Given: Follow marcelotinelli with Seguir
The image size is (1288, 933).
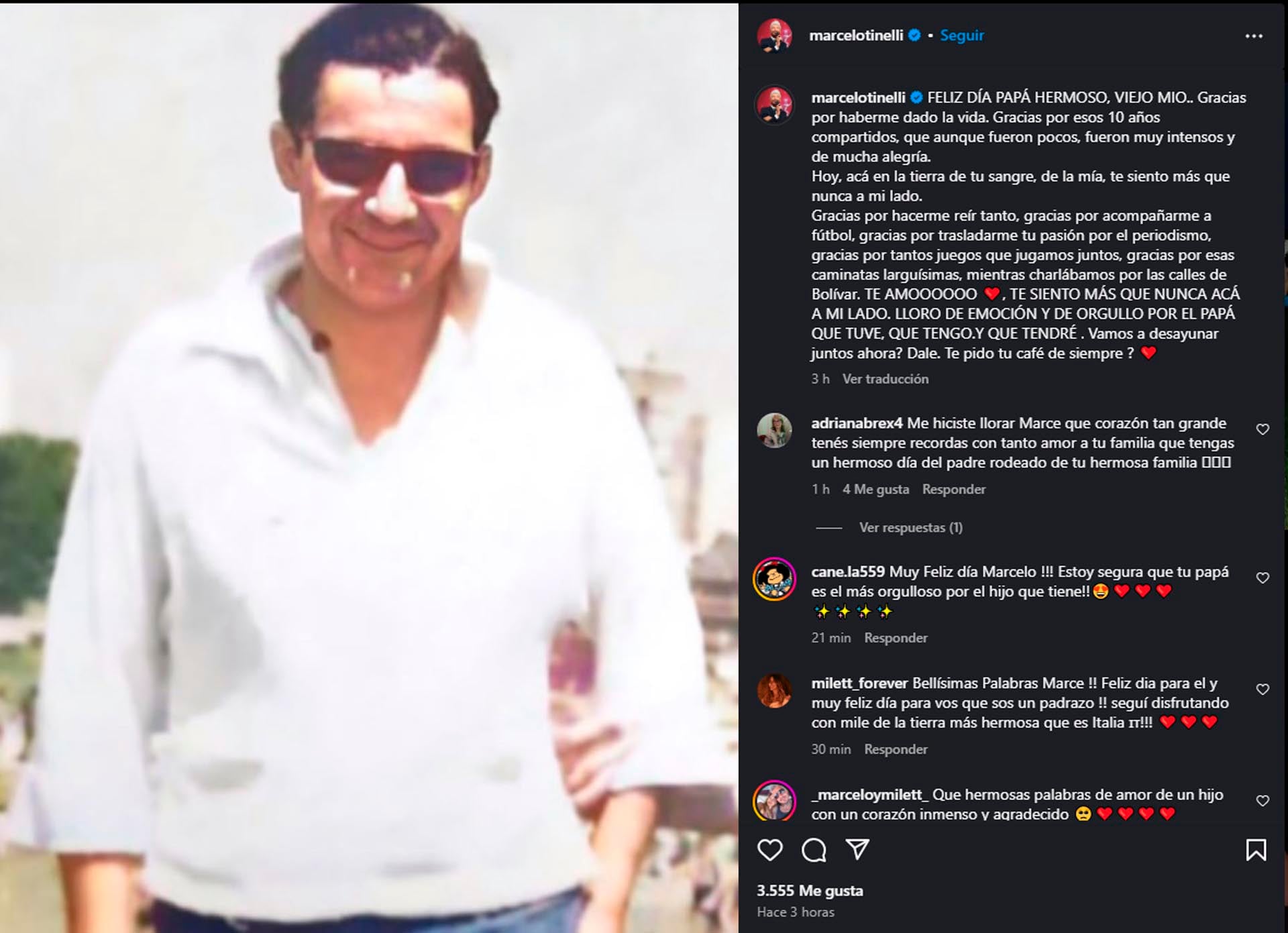Looking at the screenshot, I should 961,36.
